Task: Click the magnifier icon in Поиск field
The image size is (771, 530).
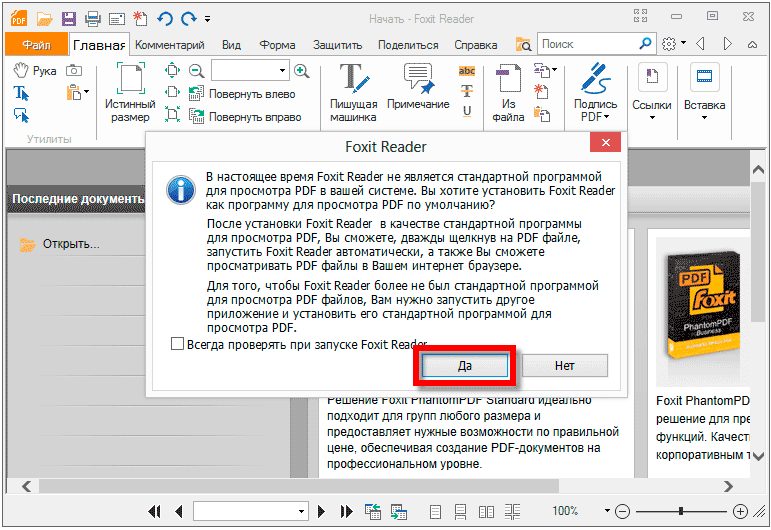Action: [645, 44]
